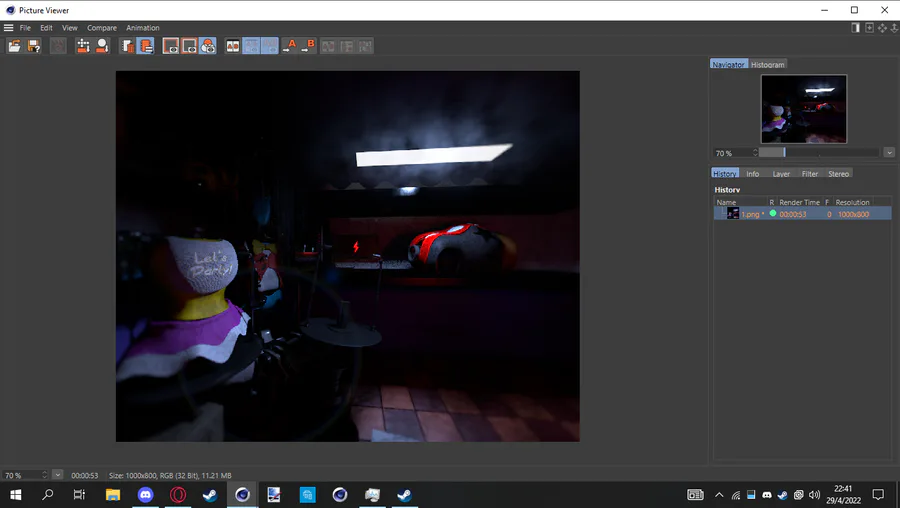This screenshot has height=508, width=900.
Task: Open Discord from the taskbar
Action: 146,494
